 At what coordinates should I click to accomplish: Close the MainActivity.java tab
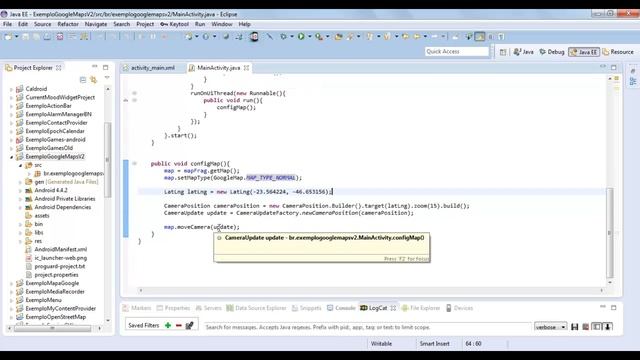247,68
